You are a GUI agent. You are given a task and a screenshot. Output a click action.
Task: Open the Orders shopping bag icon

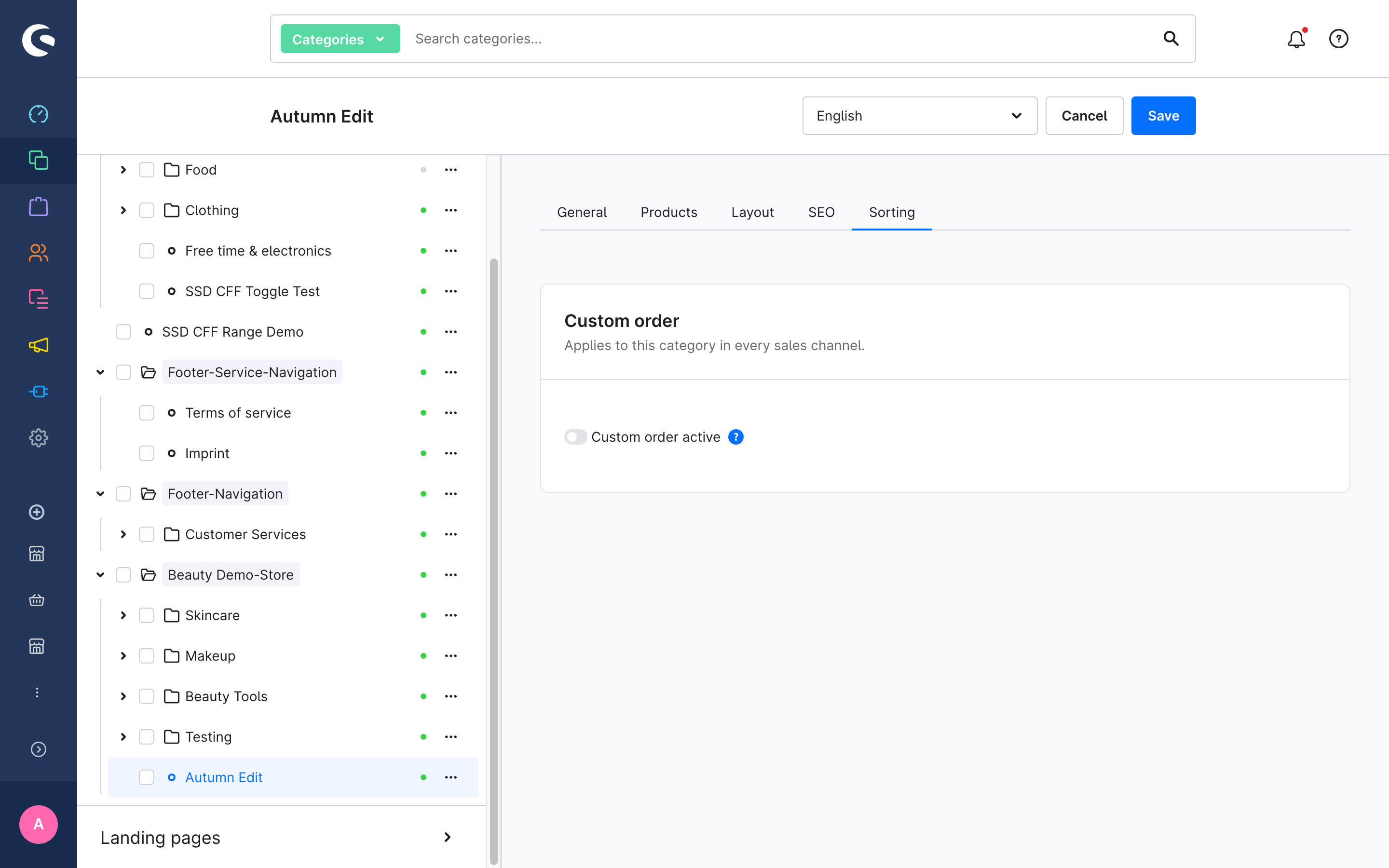click(x=39, y=207)
